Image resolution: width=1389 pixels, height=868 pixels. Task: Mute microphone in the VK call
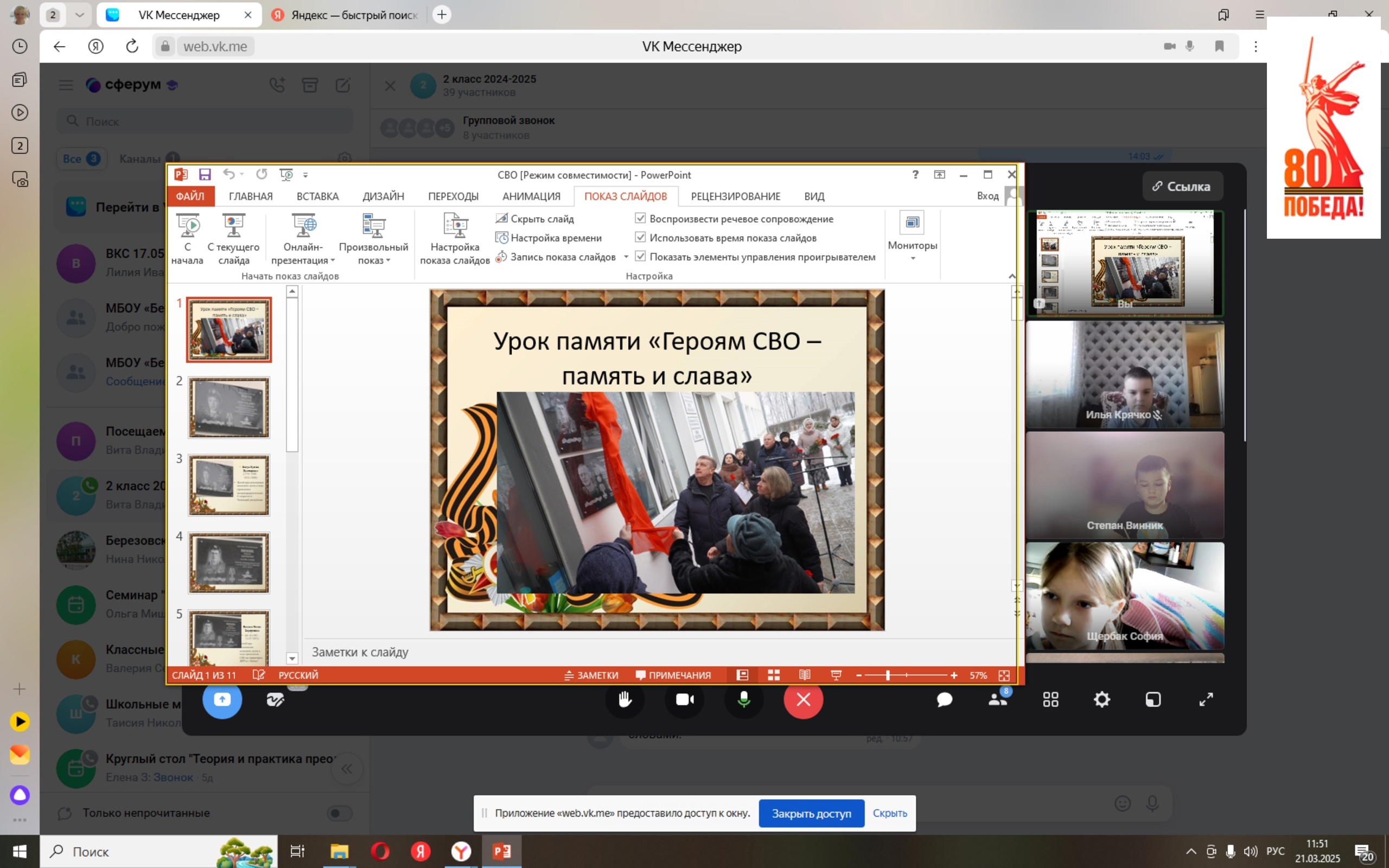tap(744, 699)
